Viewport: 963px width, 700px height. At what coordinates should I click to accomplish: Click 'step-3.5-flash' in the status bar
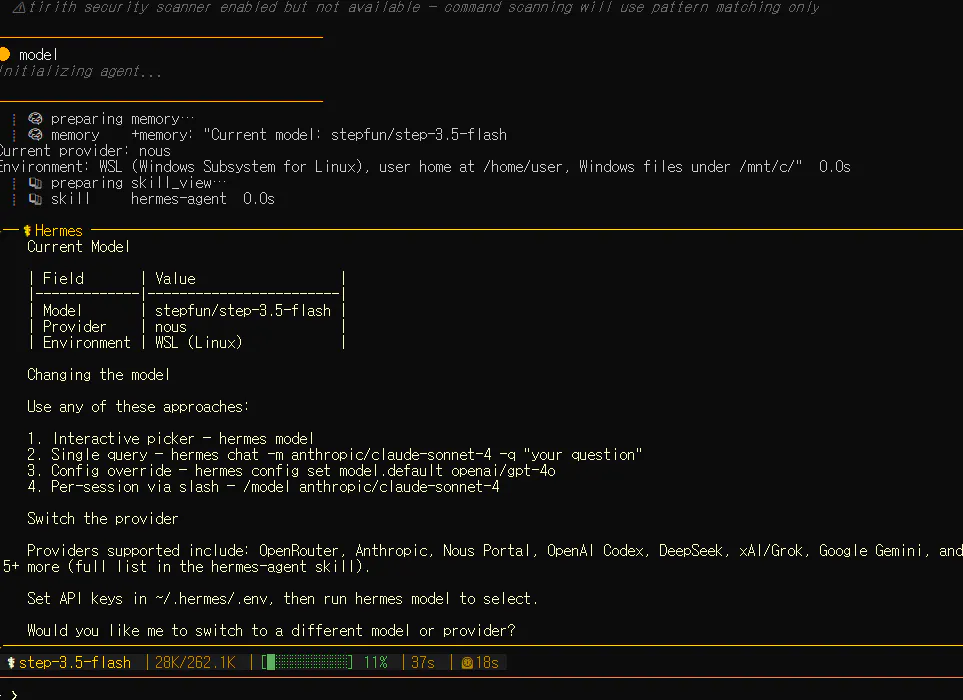(x=75, y=663)
